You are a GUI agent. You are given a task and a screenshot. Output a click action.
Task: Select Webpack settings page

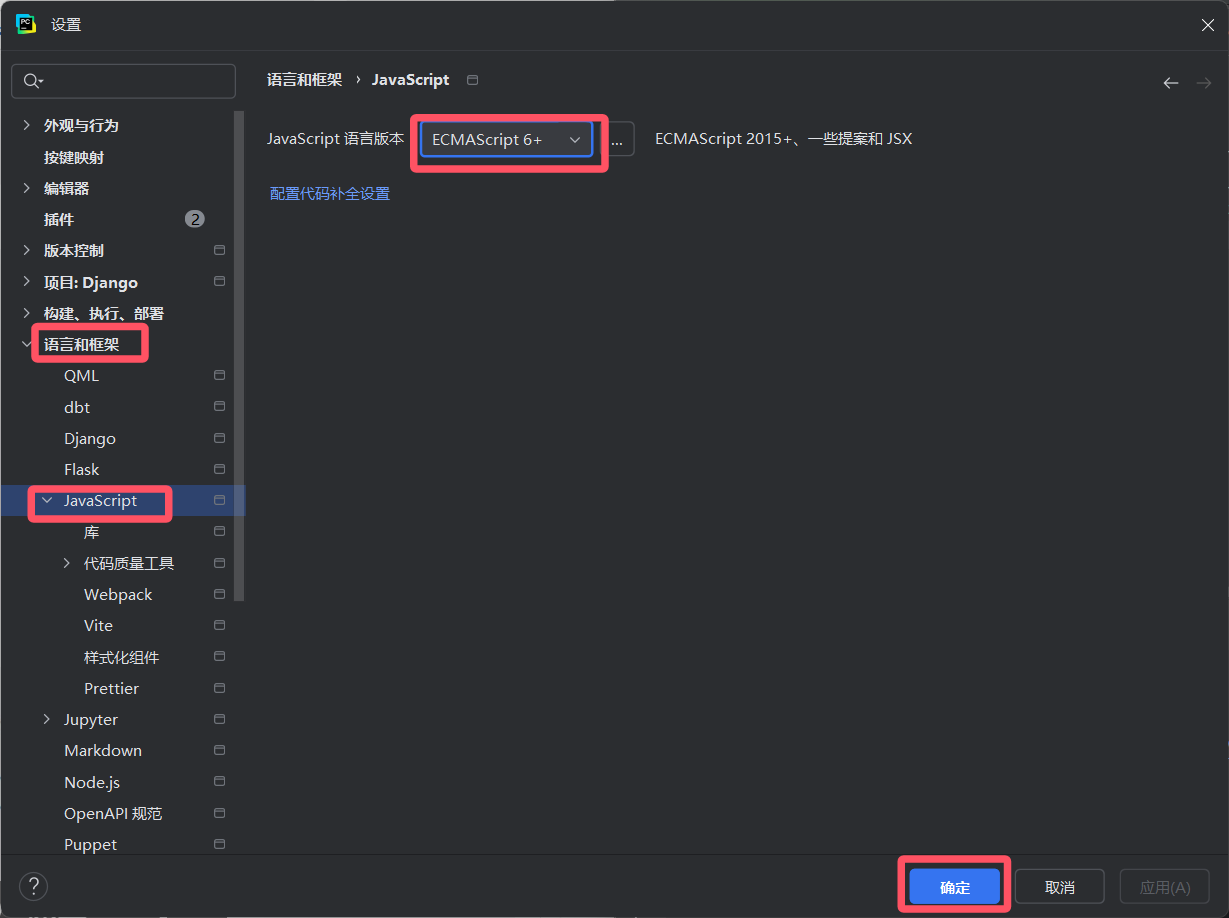[118, 594]
